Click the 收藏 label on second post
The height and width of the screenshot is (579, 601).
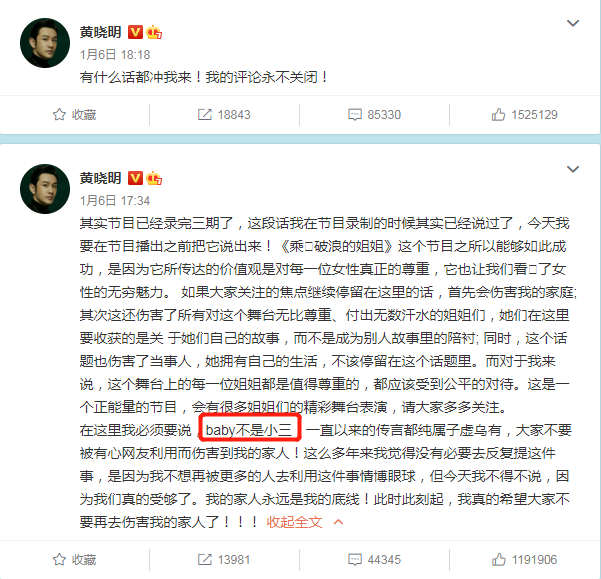84,559
